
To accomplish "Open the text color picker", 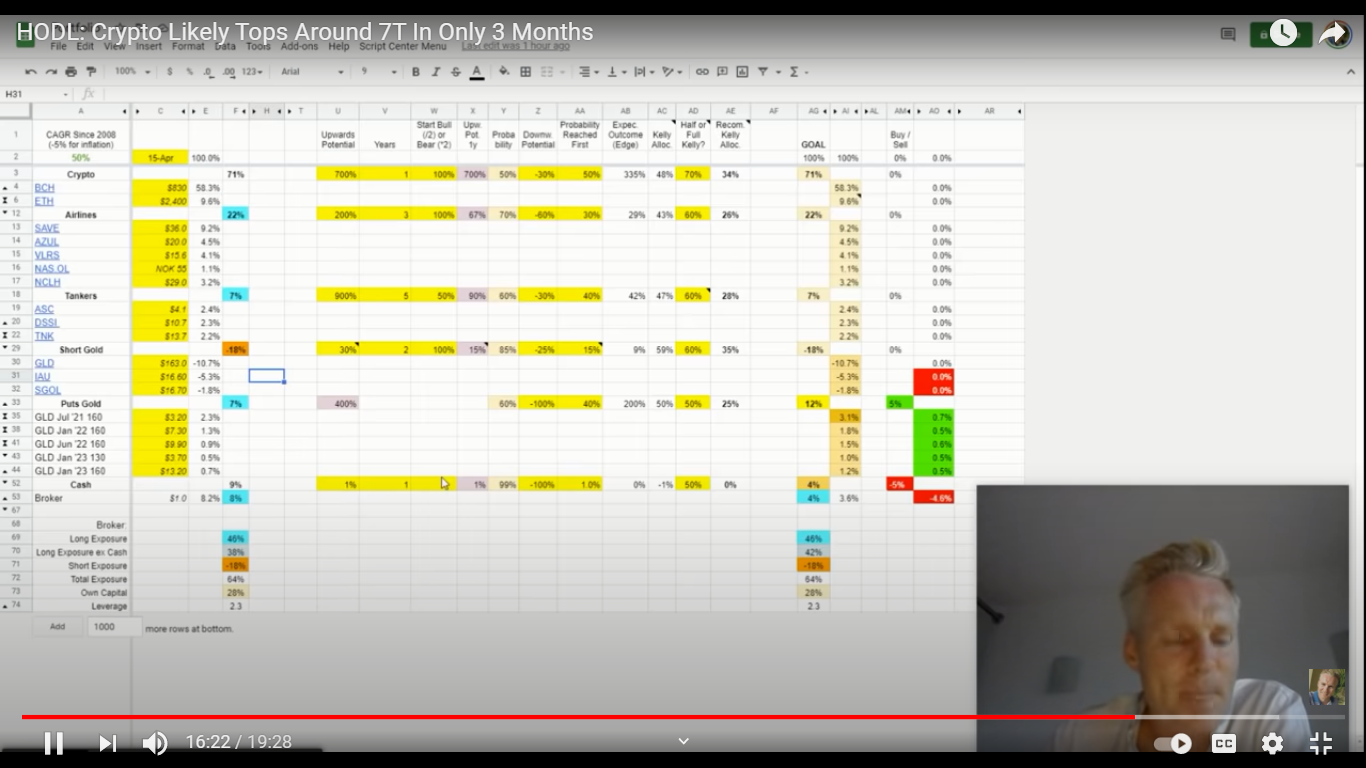I will [x=477, y=72].
